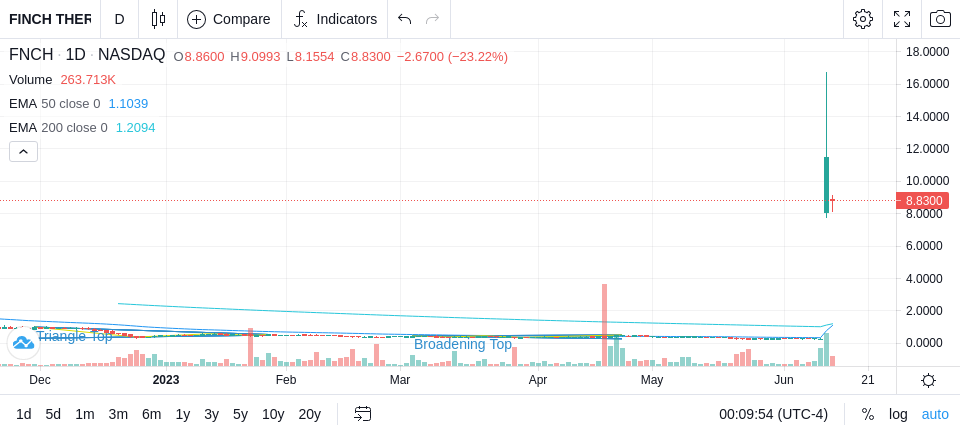Click the EMA 50 value 1.1039
960x433 pixels.
[x=129, y=104]
